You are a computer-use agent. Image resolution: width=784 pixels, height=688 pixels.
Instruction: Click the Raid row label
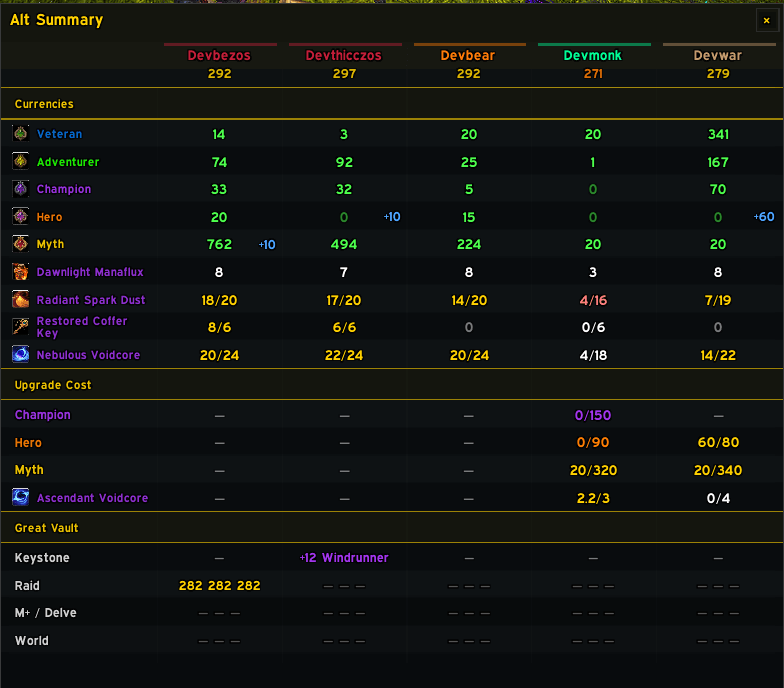[27, 586]
